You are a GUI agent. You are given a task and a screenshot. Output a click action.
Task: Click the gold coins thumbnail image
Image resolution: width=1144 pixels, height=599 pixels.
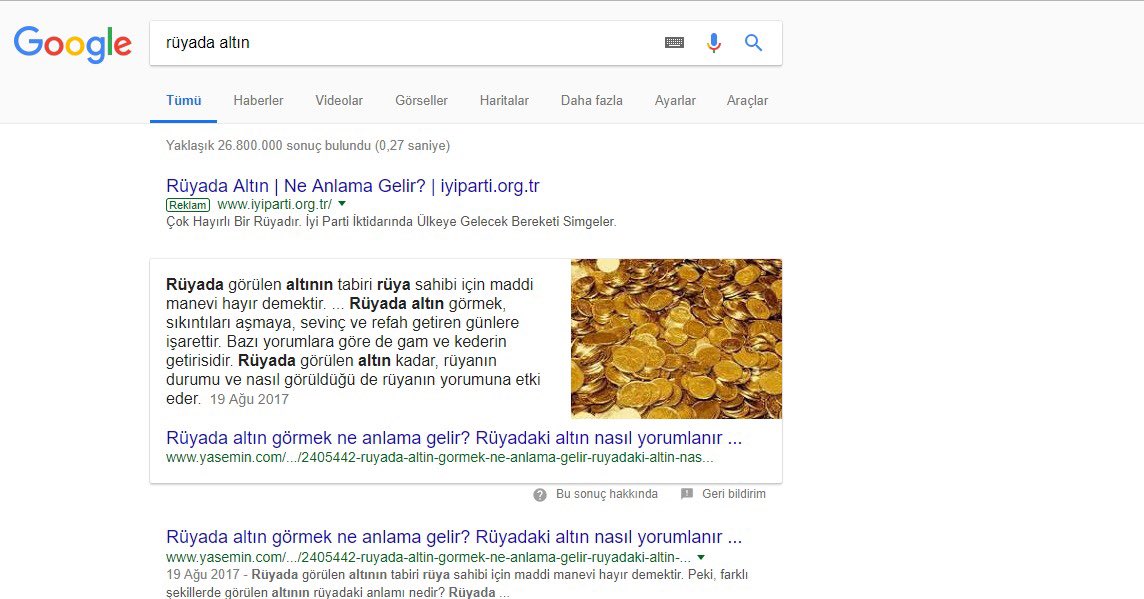[676, 338]
